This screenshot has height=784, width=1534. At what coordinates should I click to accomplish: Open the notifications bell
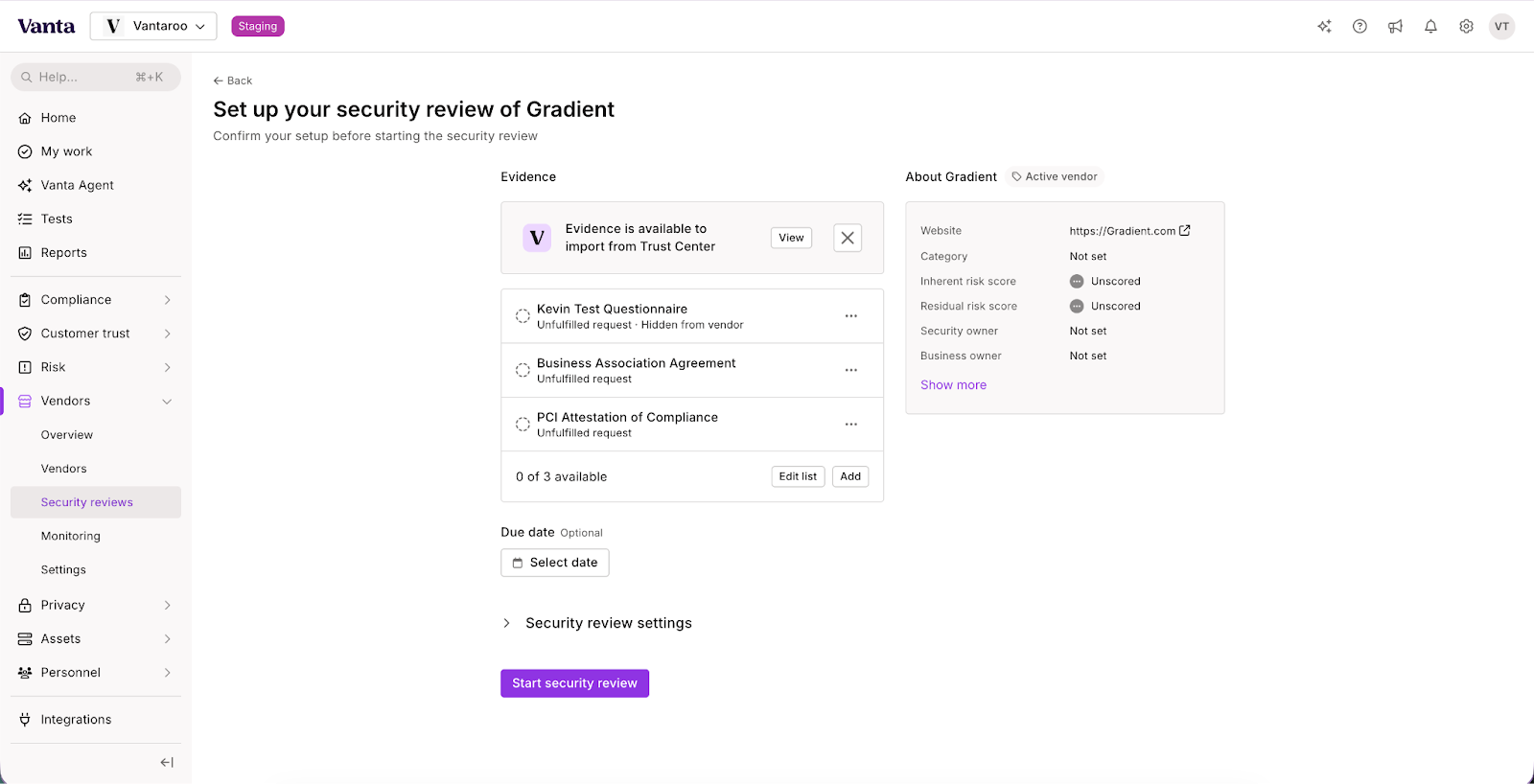click(1430, 27)
